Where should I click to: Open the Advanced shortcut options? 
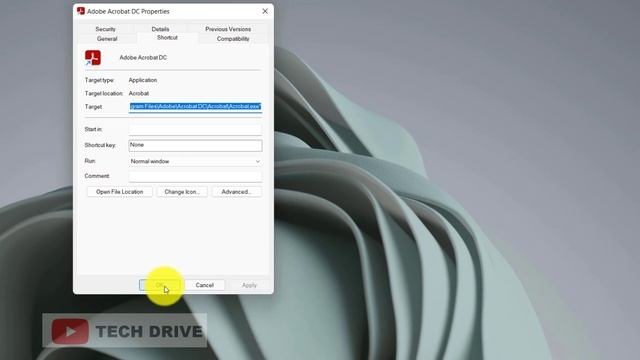tap(236, 192)
